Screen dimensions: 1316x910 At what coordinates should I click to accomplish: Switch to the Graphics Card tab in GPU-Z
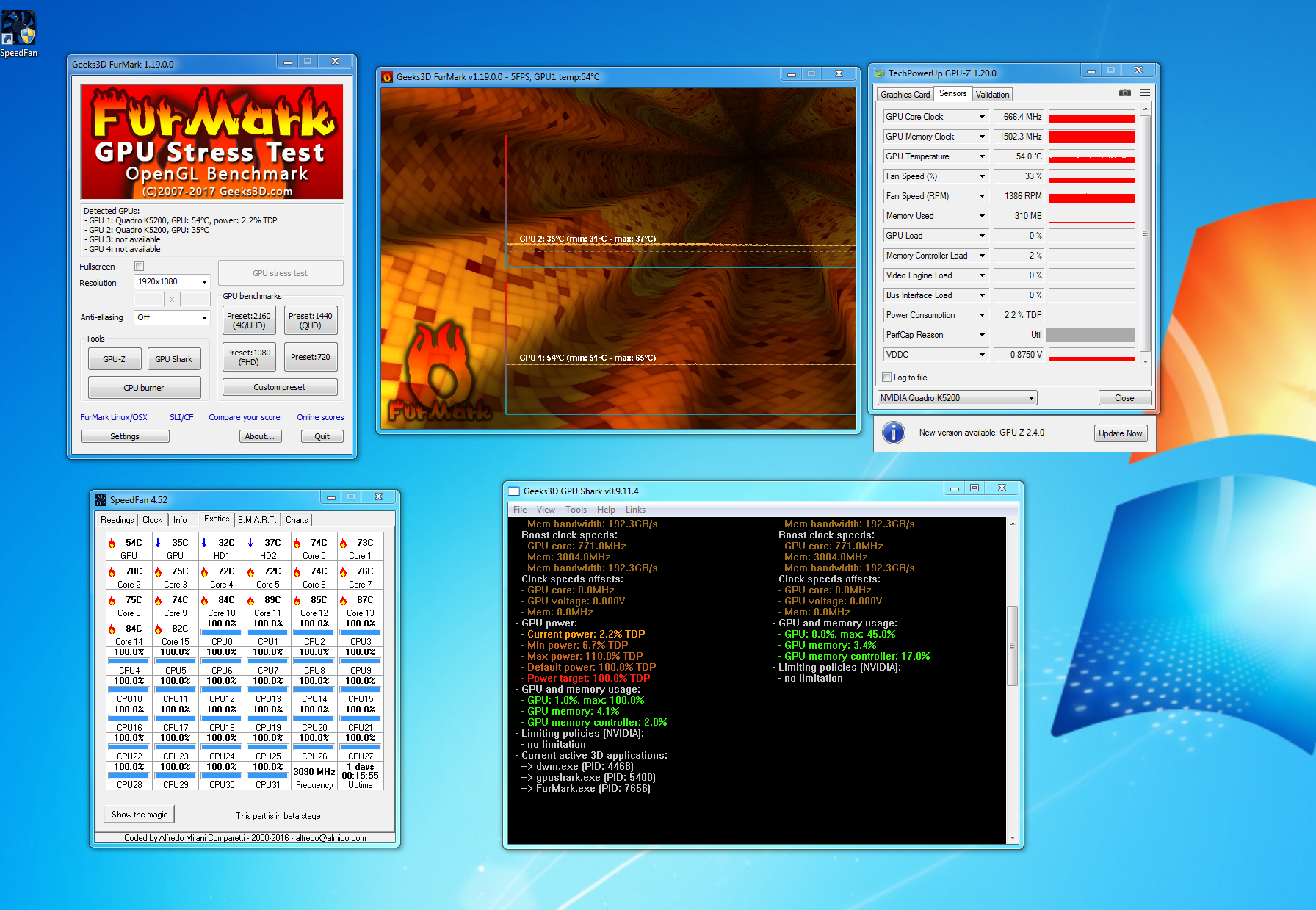[x=905, y=95]
